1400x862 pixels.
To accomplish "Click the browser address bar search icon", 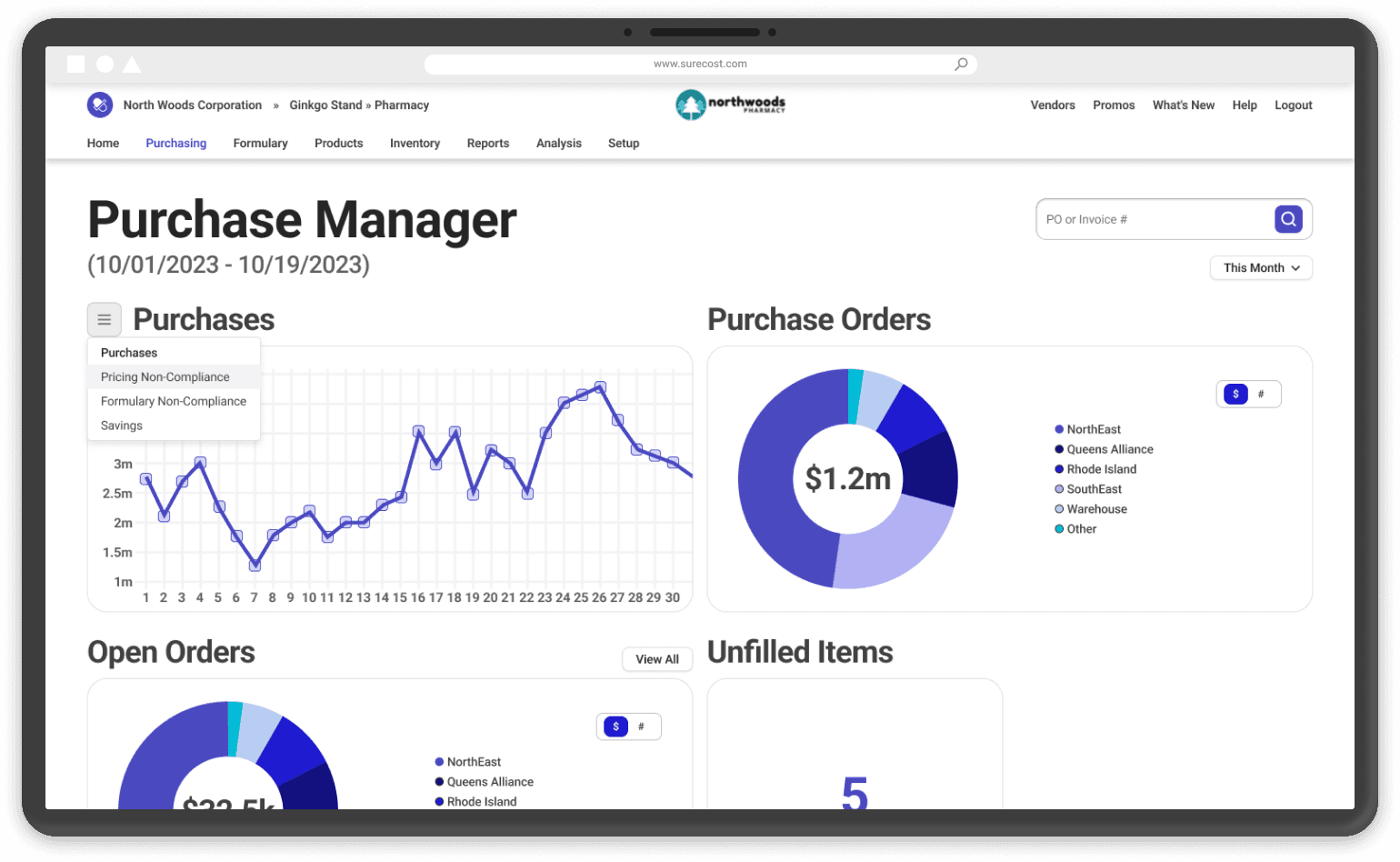I will [x=961, y=64].
